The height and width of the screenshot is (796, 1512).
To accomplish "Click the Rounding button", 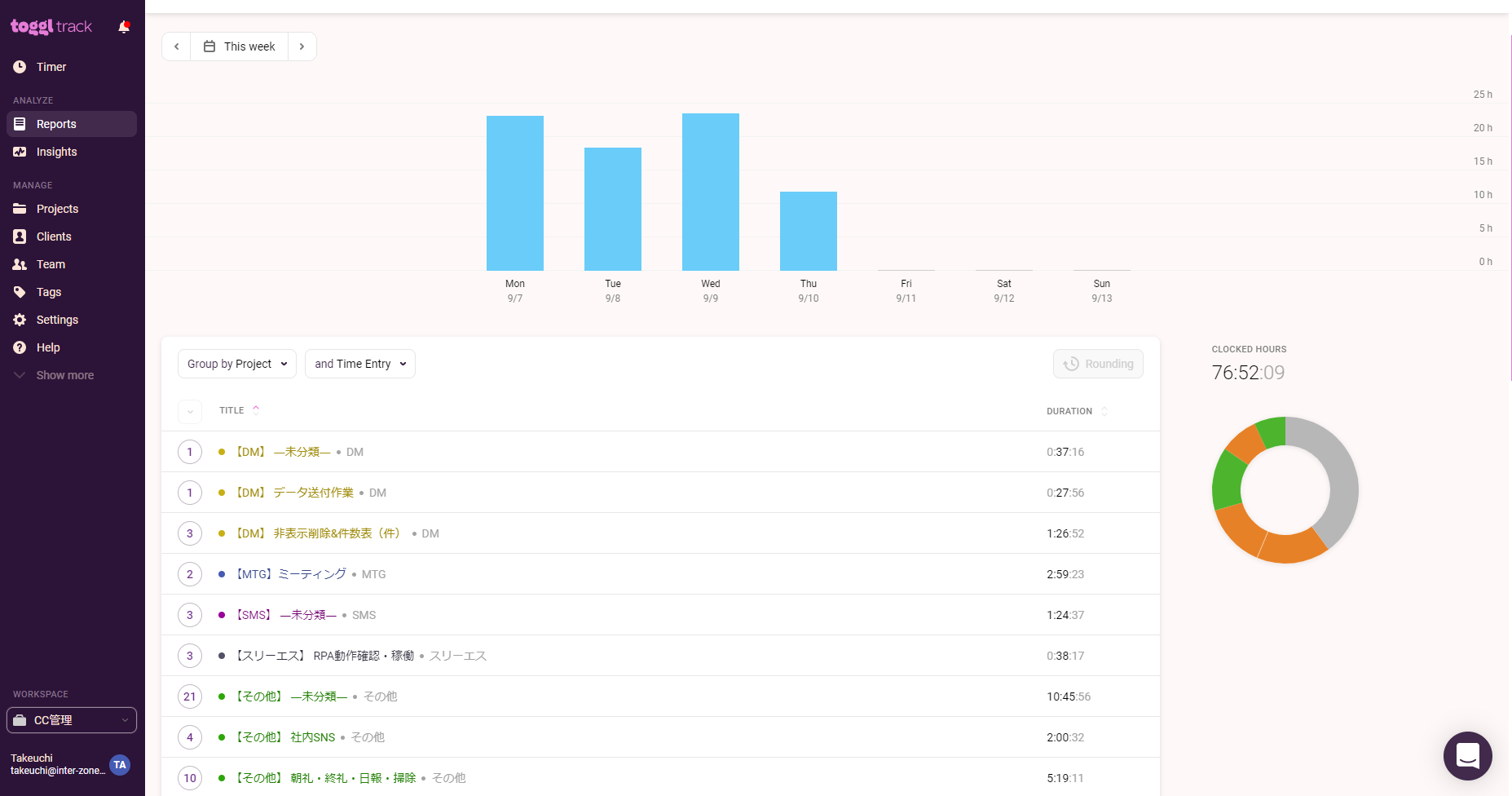I will pyautogui.click(x=1098, y=364).
